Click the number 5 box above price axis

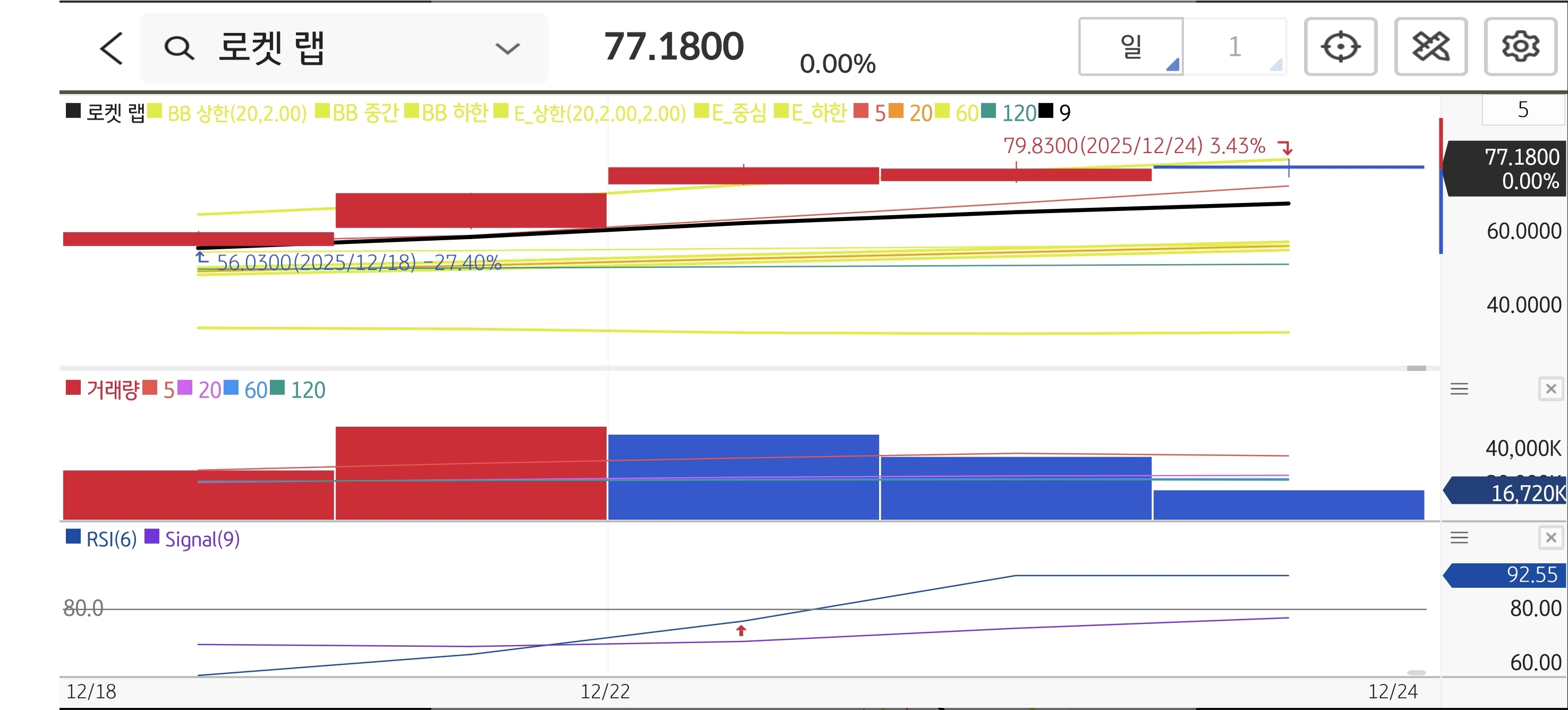click(x=1522, y=109)
